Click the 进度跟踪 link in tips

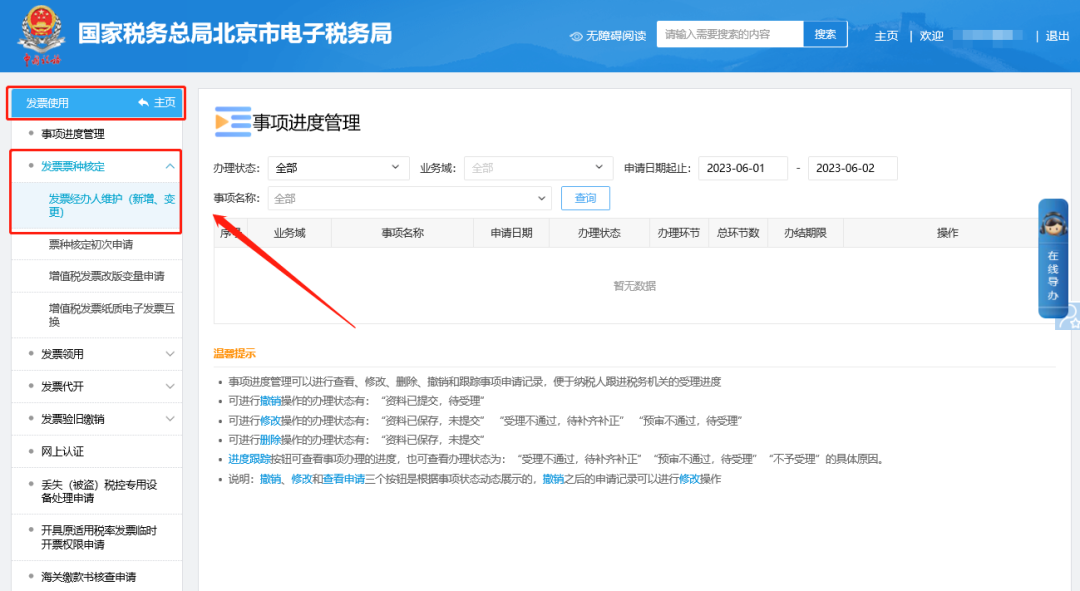pos(249,459)
